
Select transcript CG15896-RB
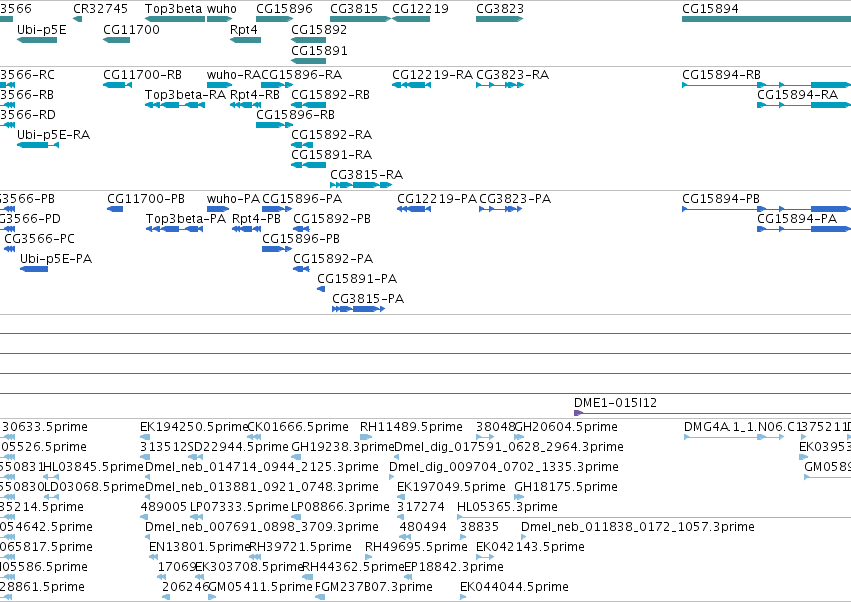click(275, 125)
